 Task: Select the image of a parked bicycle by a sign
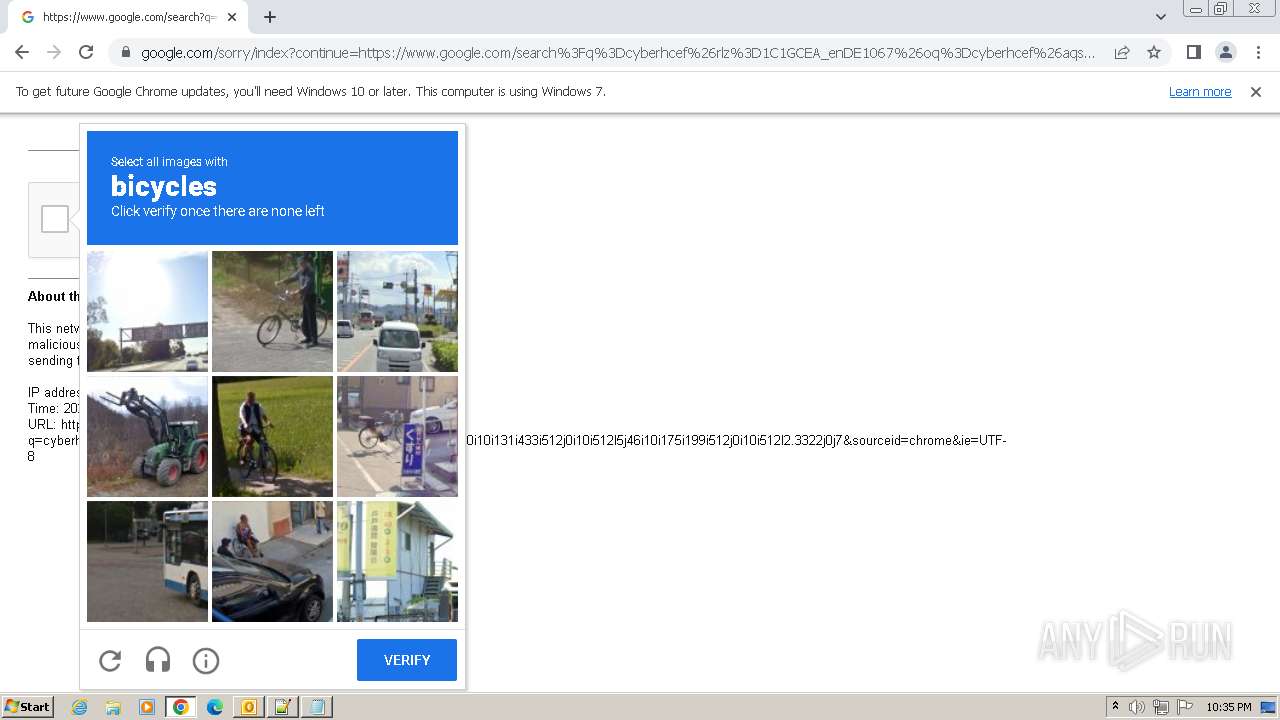(397, 436)
